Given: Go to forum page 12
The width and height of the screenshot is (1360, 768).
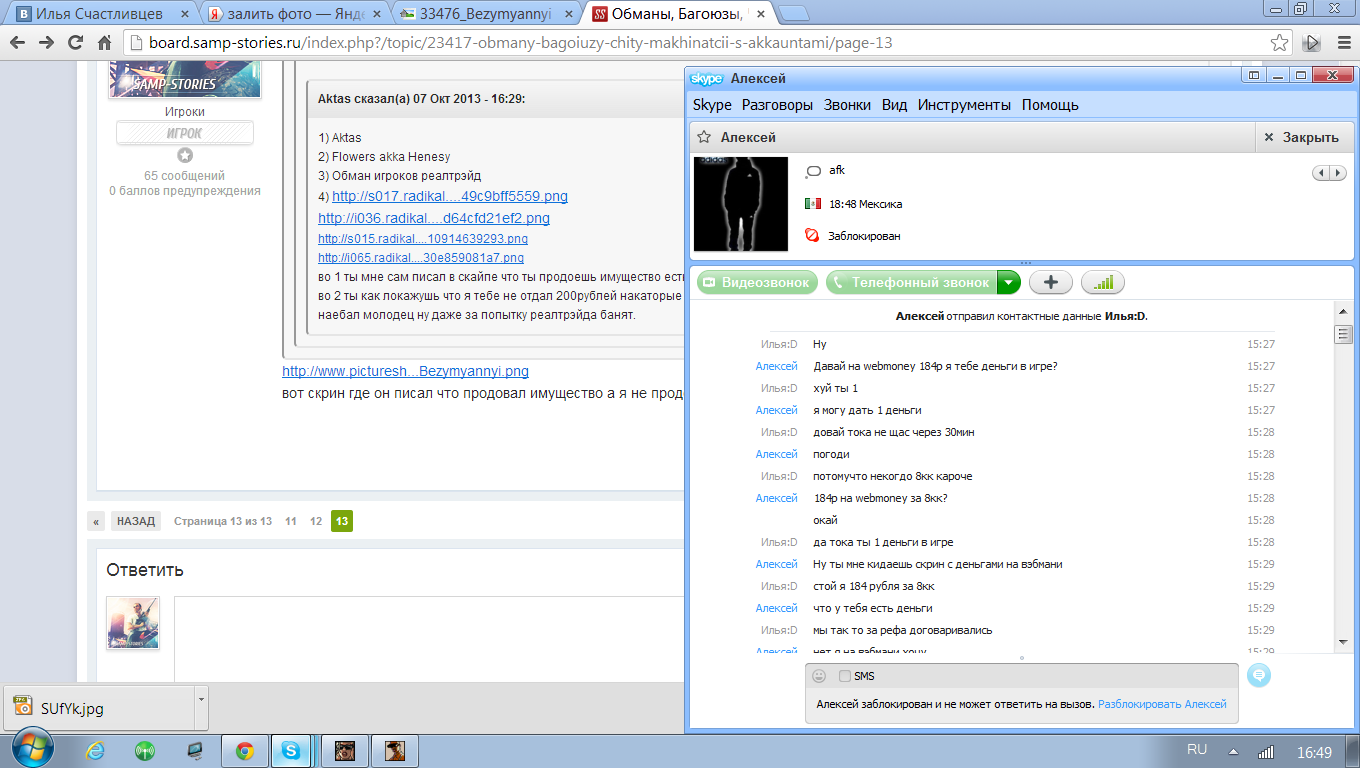Looking at the screenshot, I should pos(316,521).
